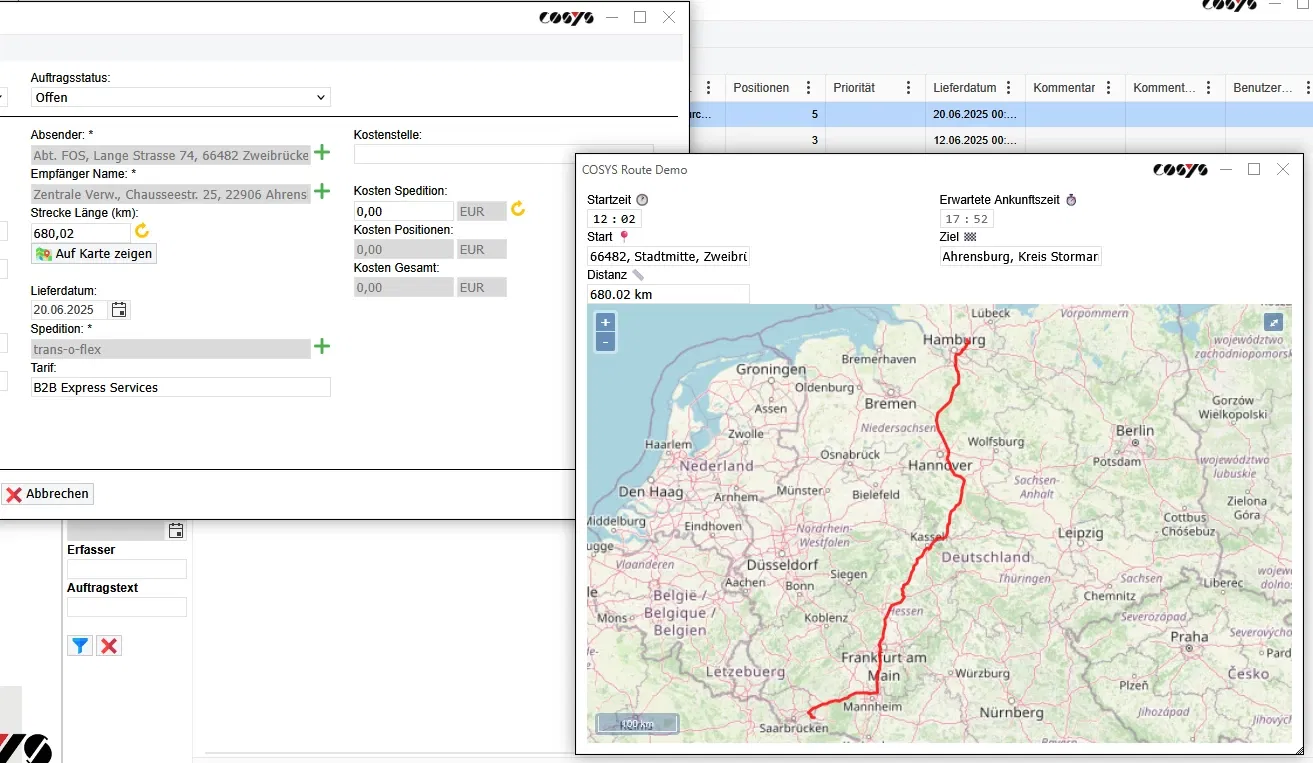This screenshot has width=1313, height=763.
Task: Click the Kostenstelle input field
Action: (503, 154)
